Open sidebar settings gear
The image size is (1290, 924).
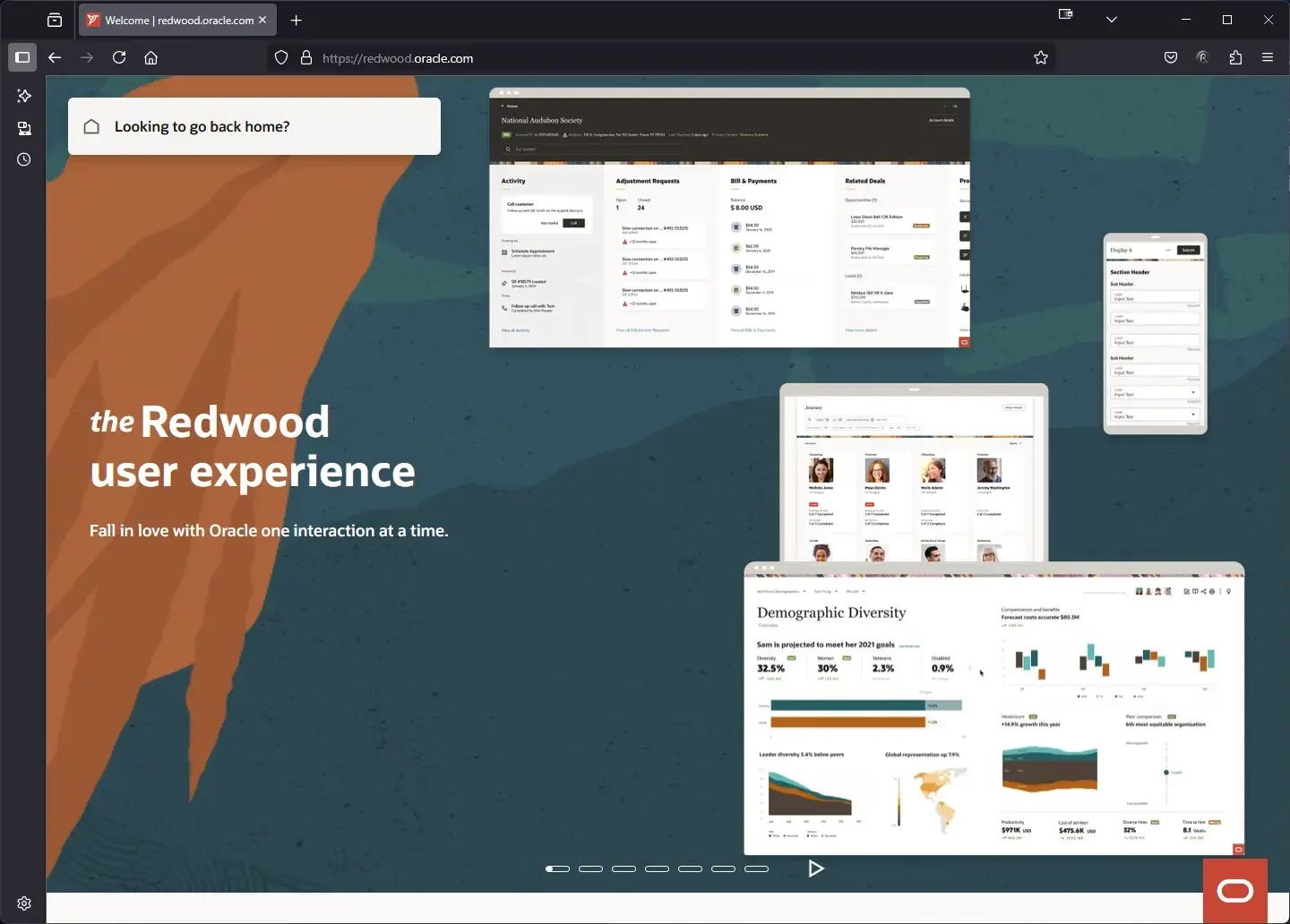24,903
